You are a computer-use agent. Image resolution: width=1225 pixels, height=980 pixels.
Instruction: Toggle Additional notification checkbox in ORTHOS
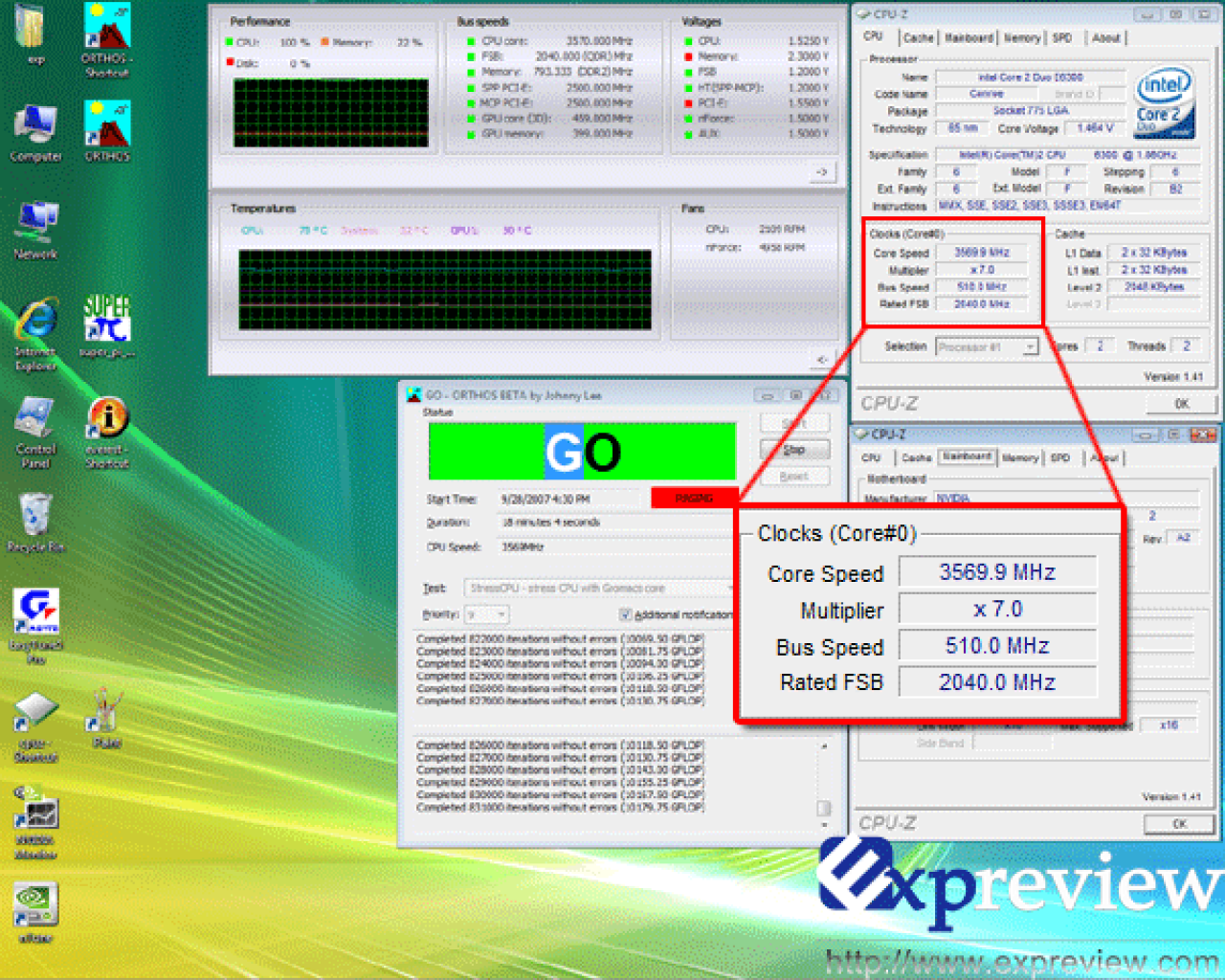coord(625,614)
